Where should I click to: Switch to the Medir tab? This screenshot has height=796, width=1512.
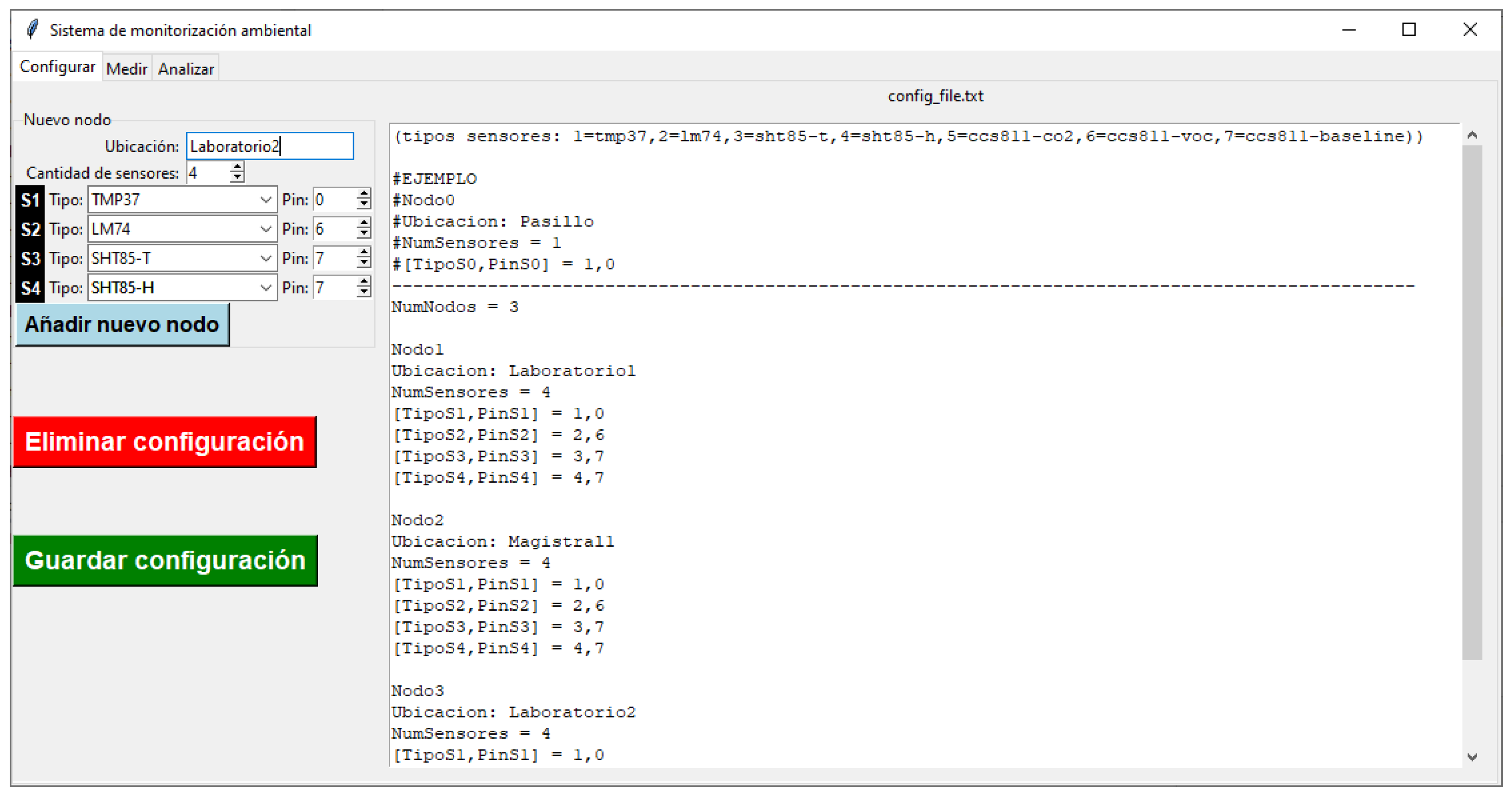point(127,69)
